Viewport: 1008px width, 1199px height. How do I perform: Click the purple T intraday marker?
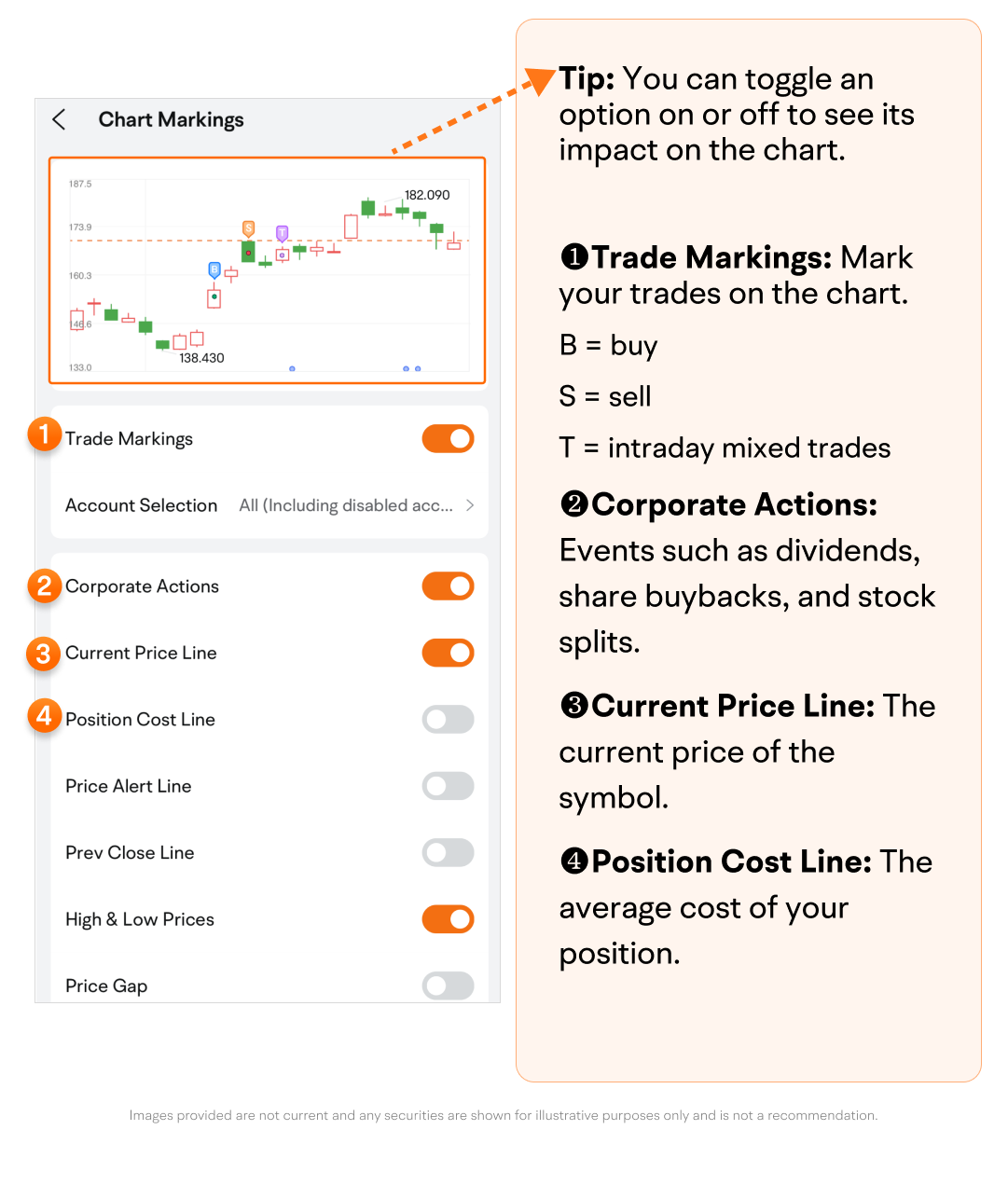282,233
